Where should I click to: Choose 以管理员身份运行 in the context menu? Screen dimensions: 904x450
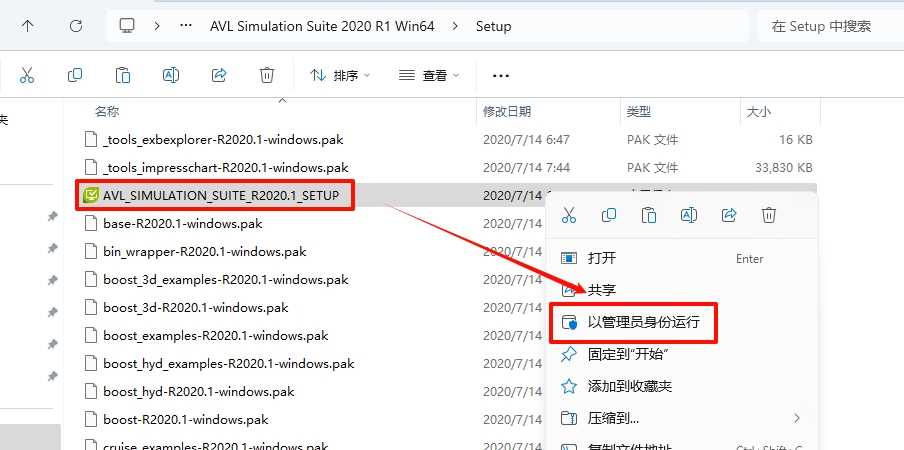(x=682, y=322)
